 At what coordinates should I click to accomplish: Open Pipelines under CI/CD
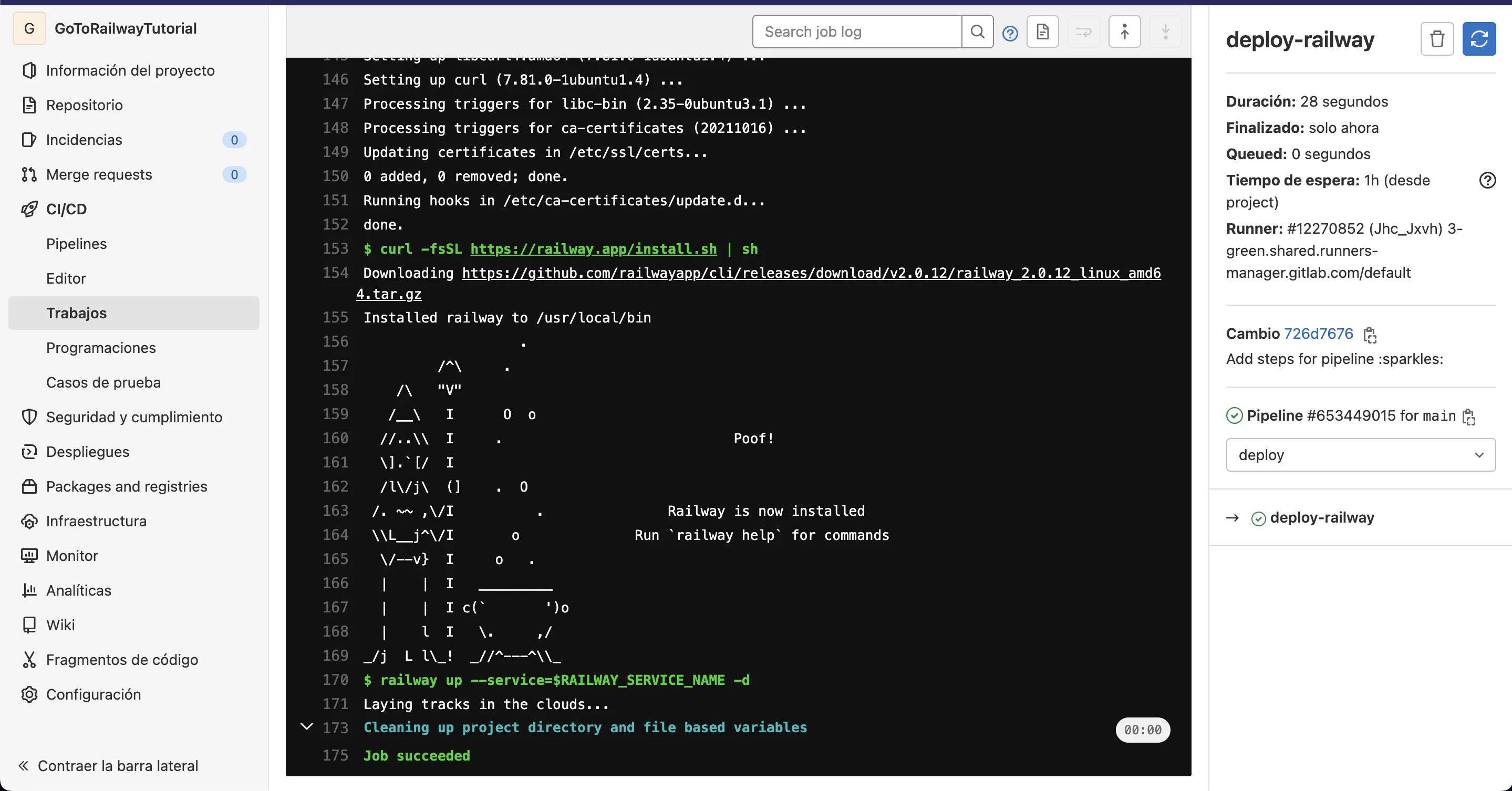pyautogui.click(x=76, y=244)
